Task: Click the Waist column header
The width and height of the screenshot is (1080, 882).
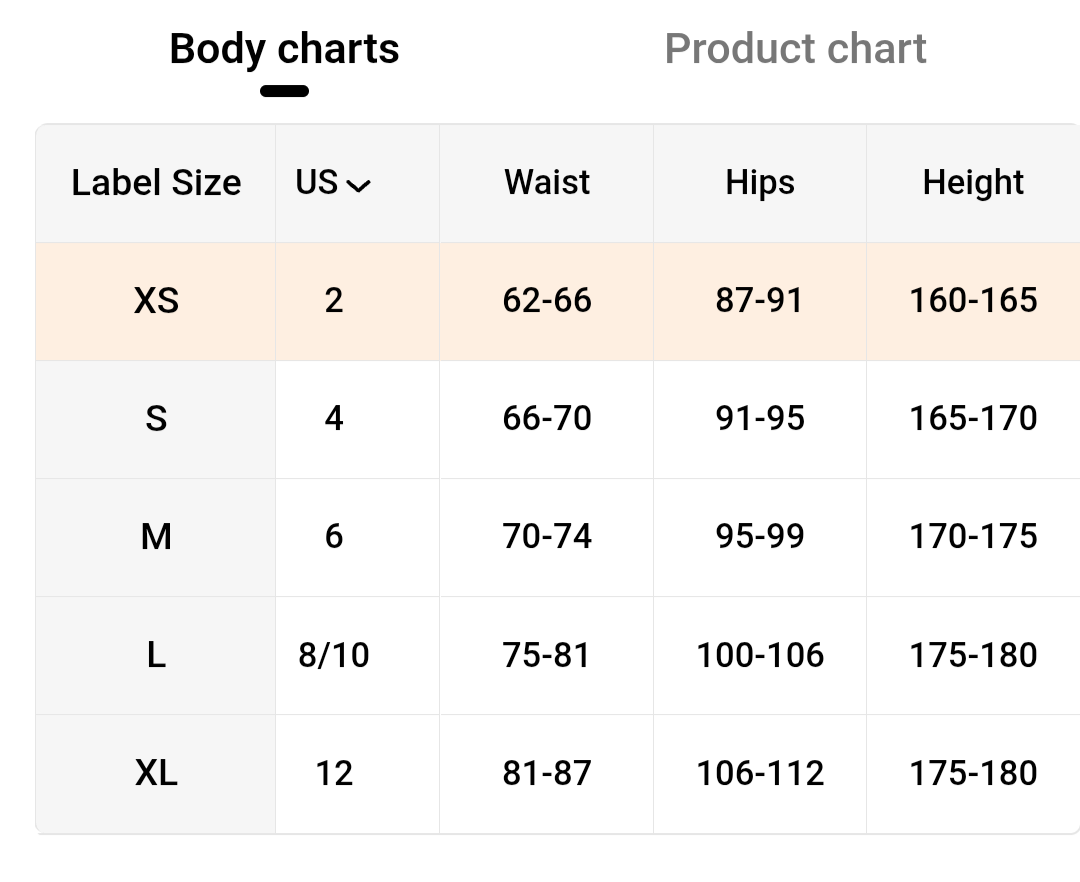Action: click(547, 183)
